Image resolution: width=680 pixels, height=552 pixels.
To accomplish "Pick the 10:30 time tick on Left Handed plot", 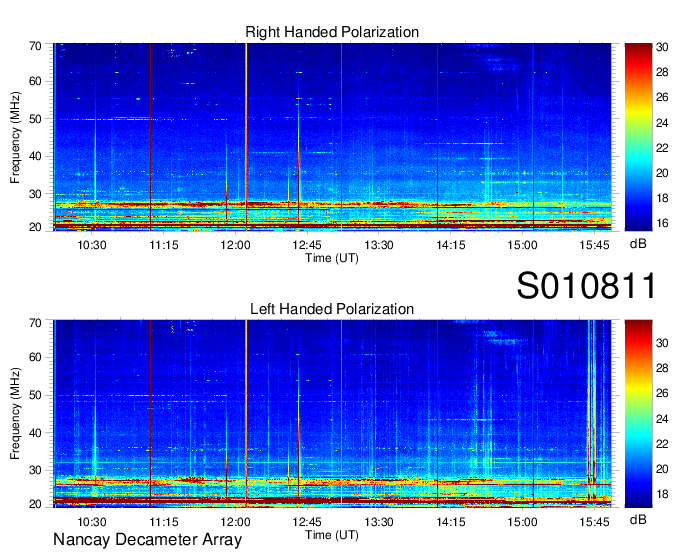I will pos(92,522).
